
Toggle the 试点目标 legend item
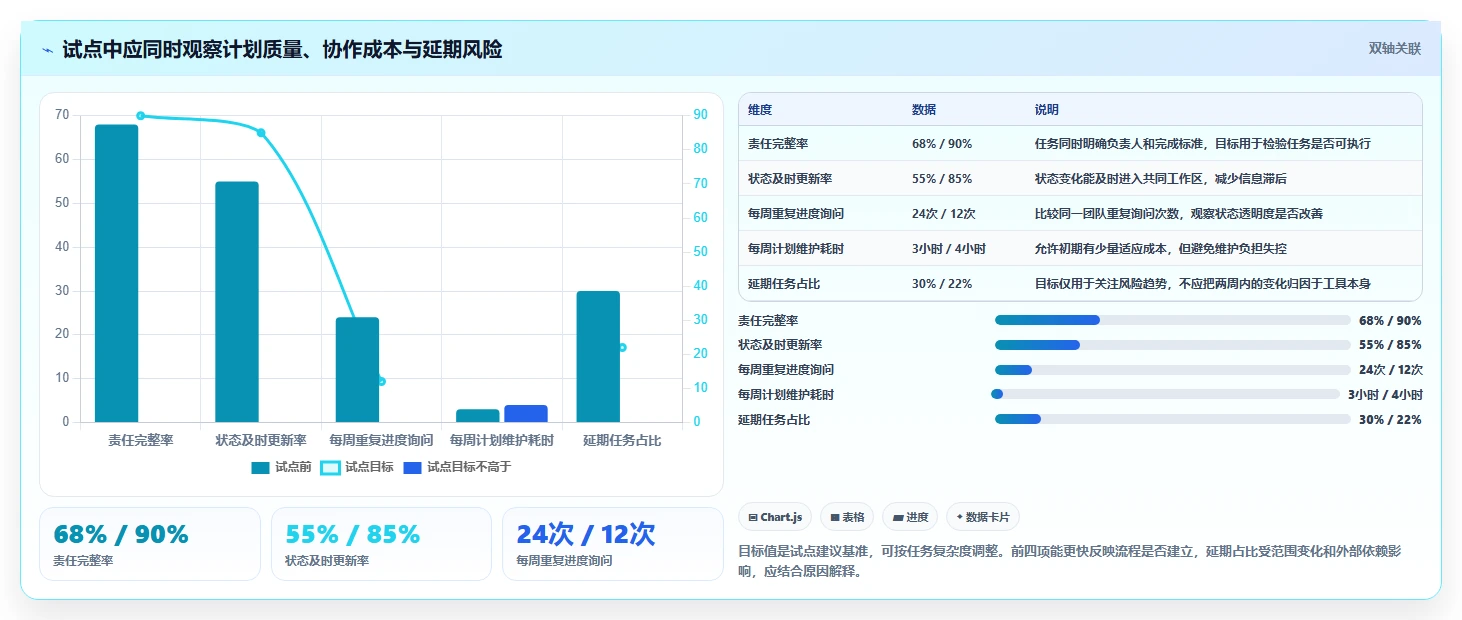[357, 467]
